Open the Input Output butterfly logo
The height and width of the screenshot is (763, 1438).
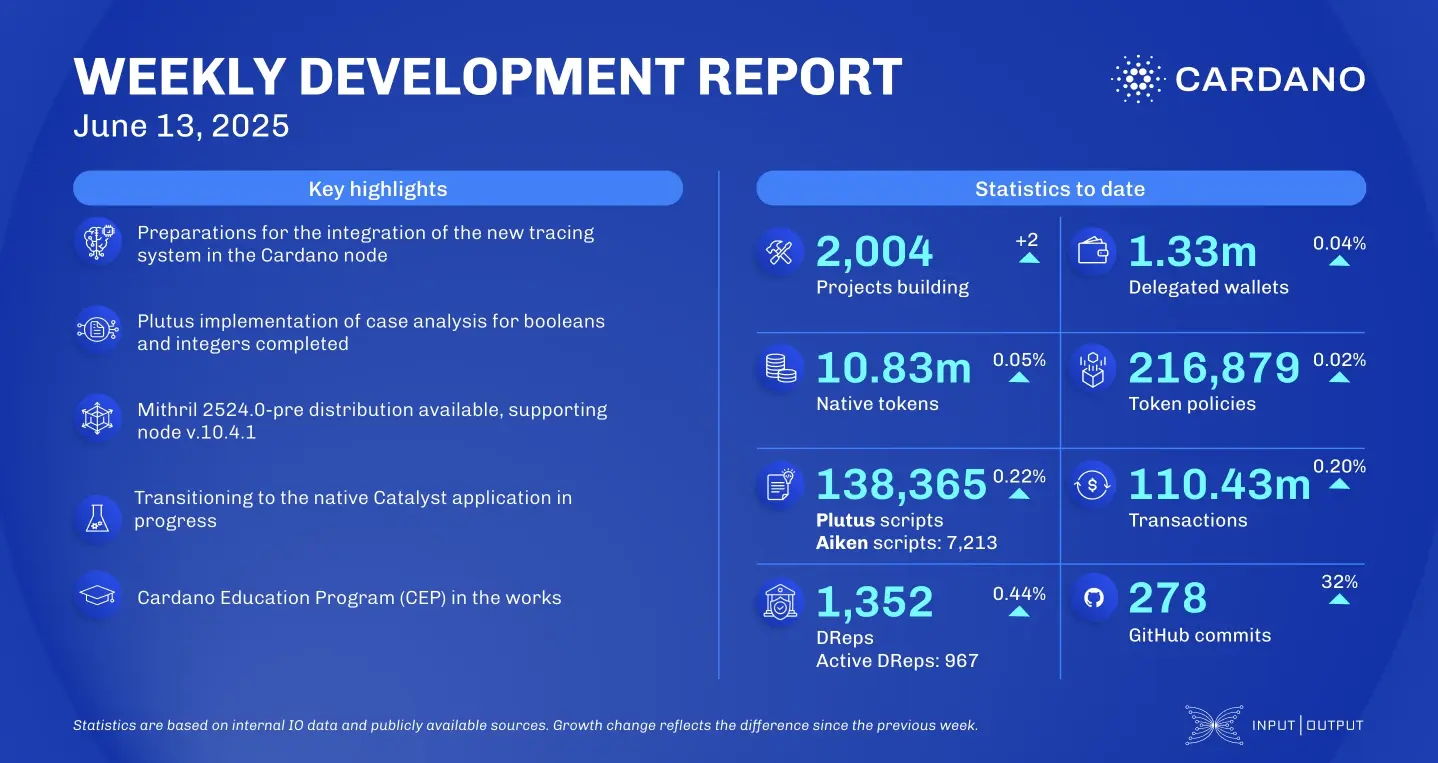1213,724
